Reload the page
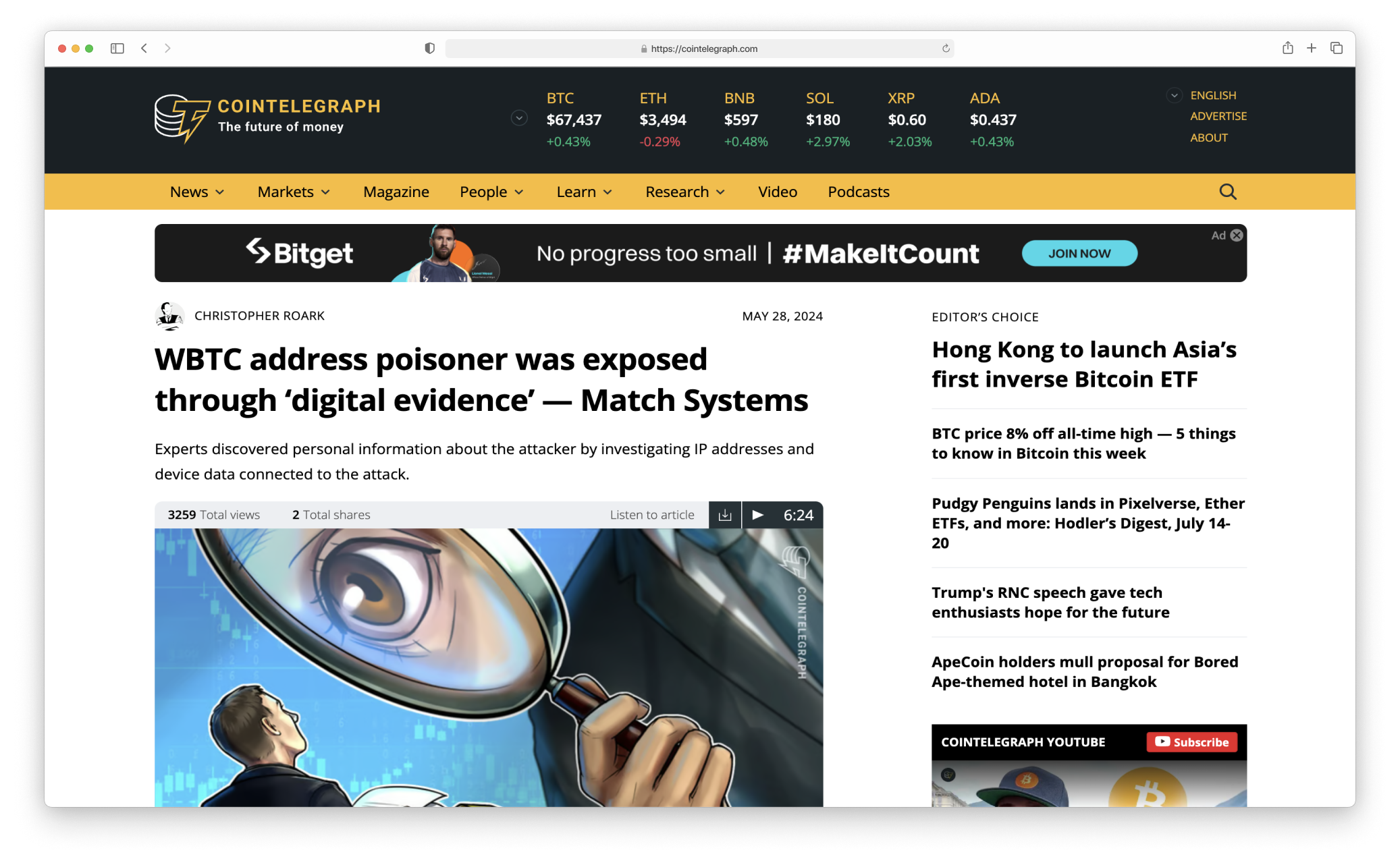Image resolution: width=1400 pixels, height=865 pixels. (946, 49)
